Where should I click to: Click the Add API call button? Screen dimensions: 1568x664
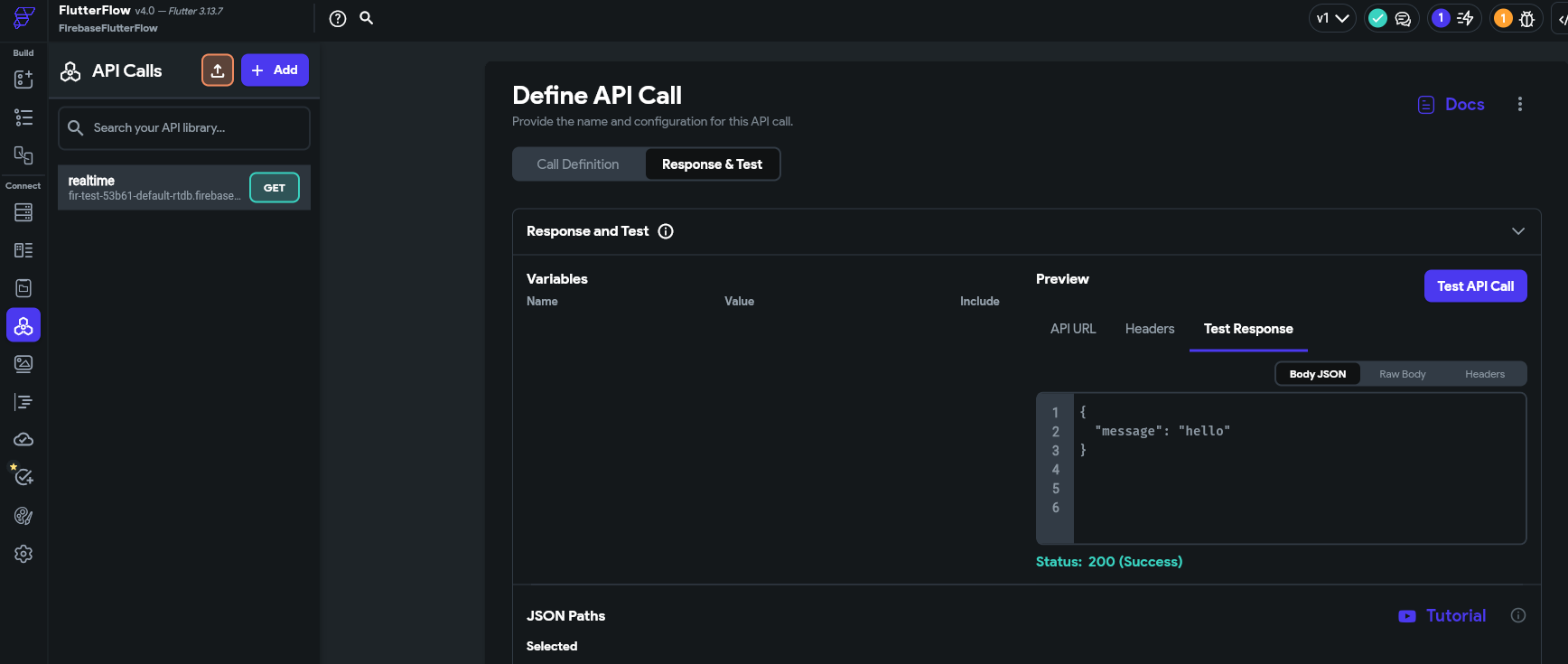pos(275,70)
